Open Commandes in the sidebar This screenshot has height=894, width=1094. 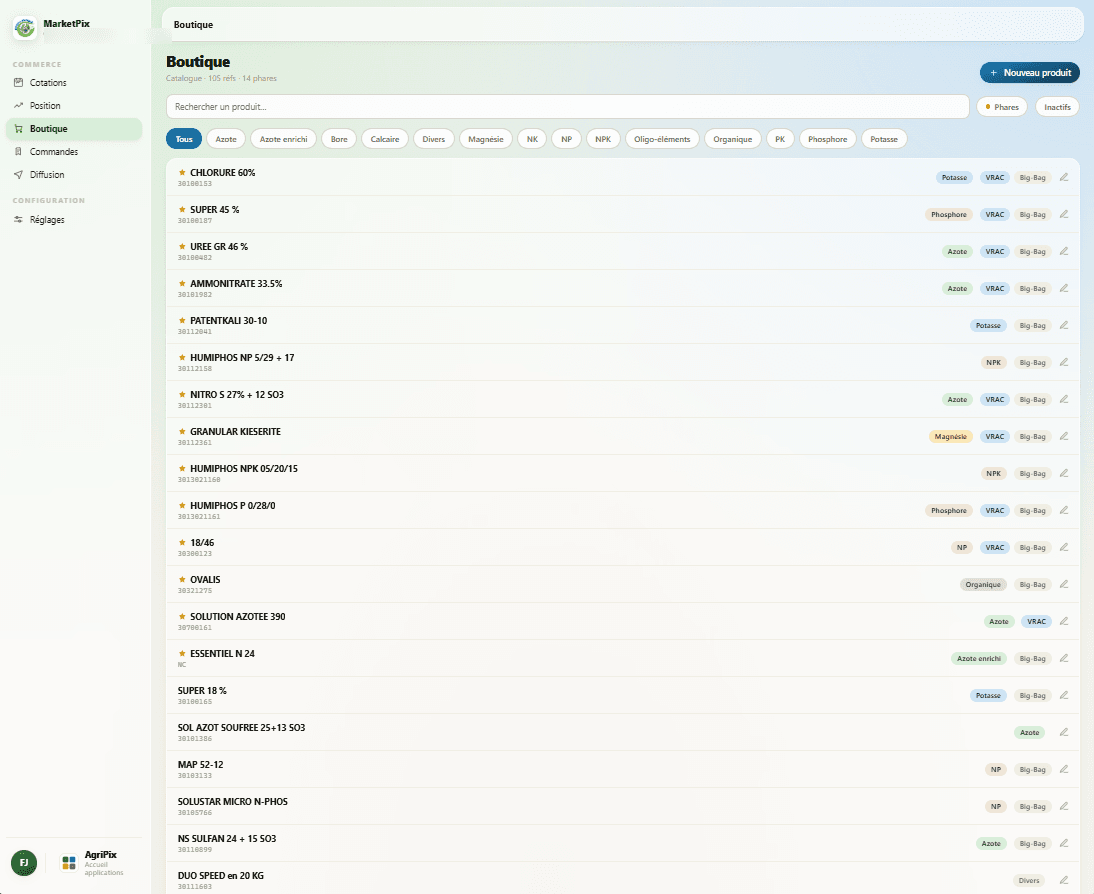click(x=74, y=151)
